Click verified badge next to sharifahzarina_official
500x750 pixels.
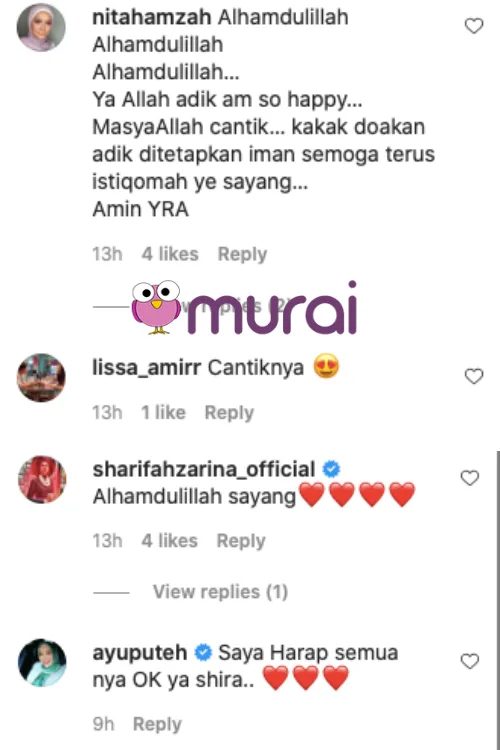[x=331, y=469]
